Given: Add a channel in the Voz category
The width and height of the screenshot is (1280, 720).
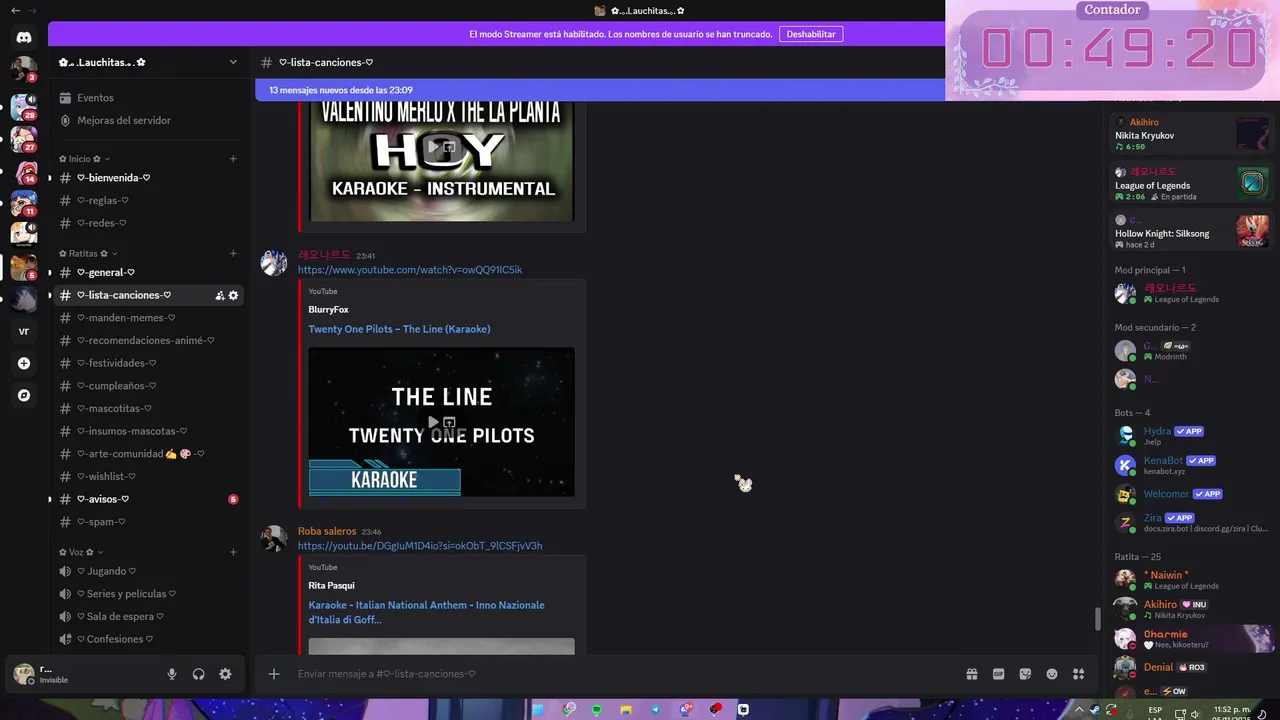Looking at the screenshot, I should pyautogui.click(x=233, y=552).
